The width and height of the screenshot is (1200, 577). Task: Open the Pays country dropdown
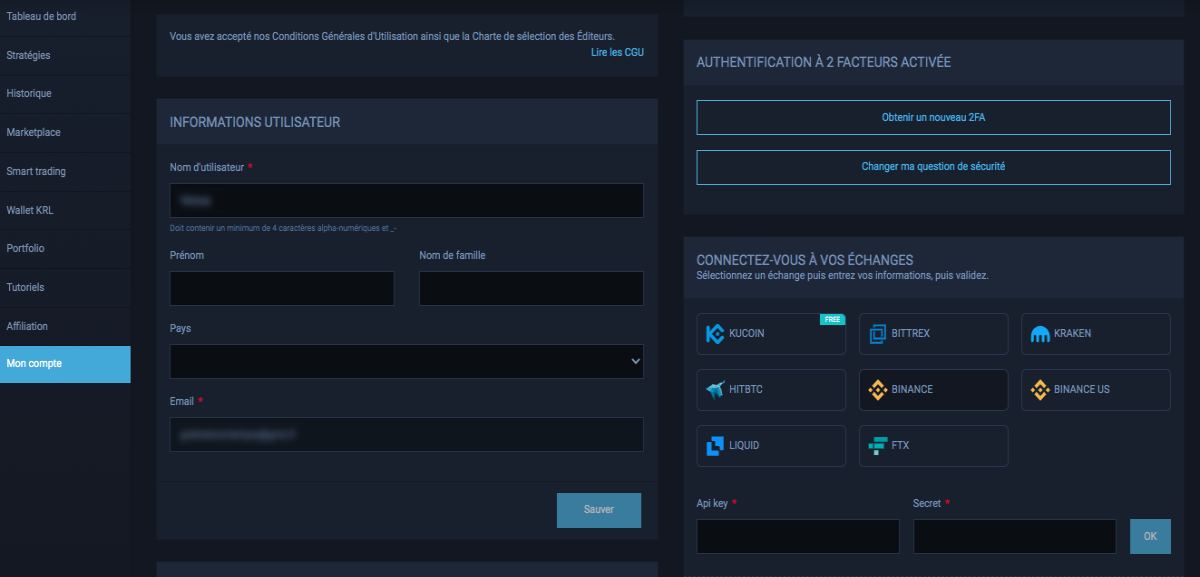tap(407, 362)
